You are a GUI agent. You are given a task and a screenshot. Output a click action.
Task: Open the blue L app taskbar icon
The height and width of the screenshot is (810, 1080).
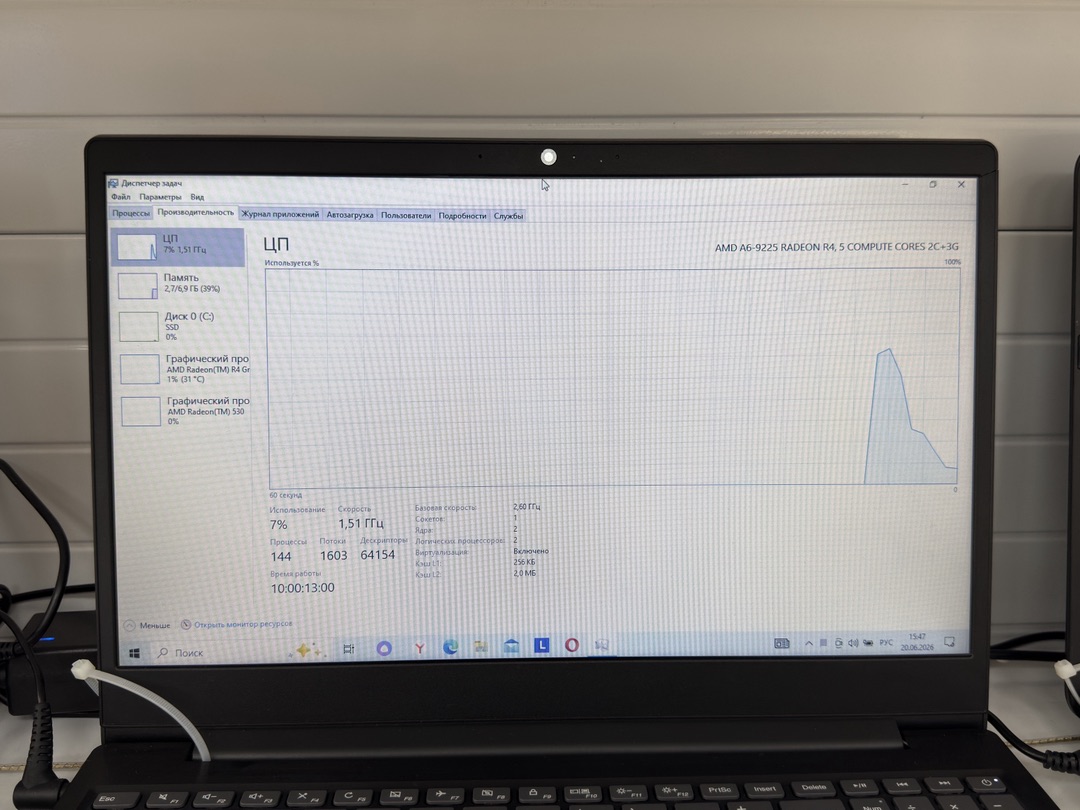[541, 645]
